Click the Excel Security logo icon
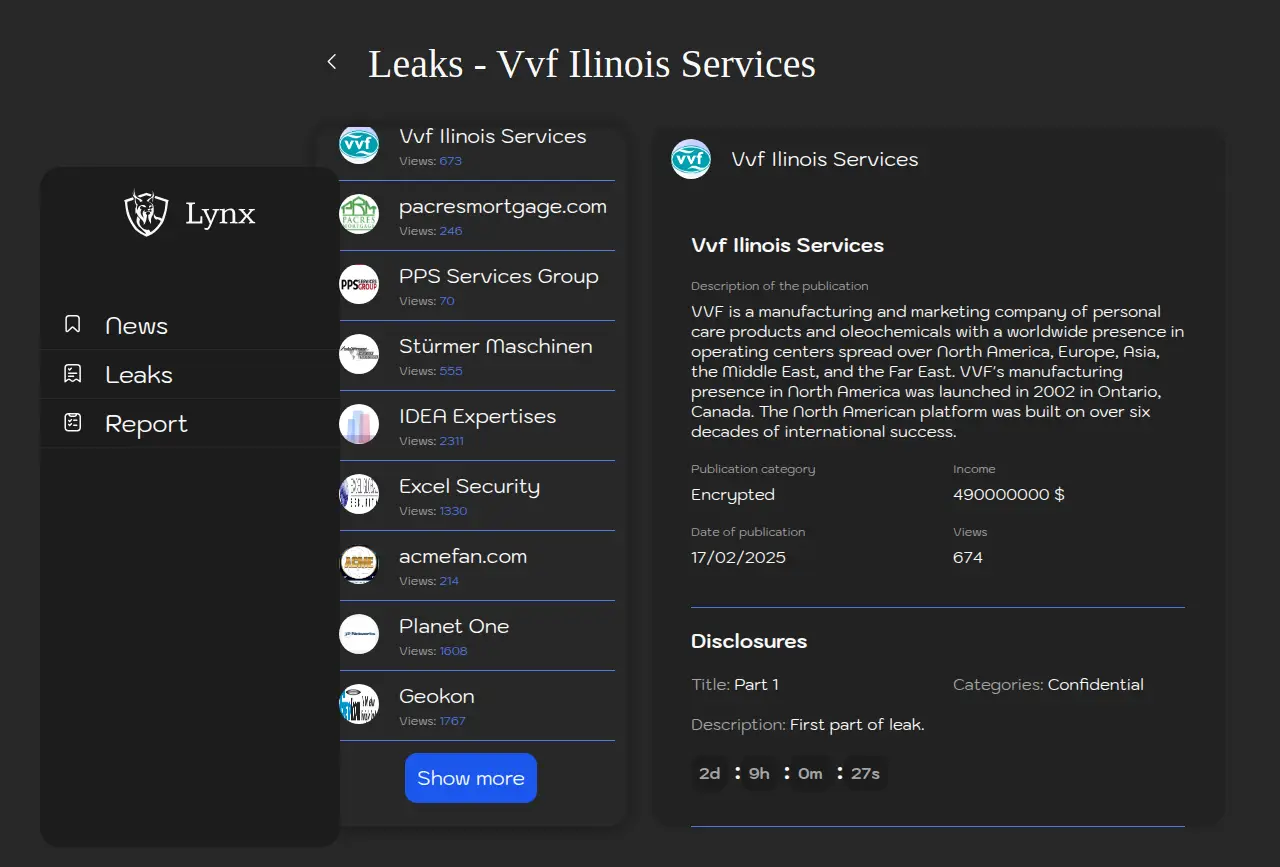The width and height of the screenshot is (1280, 867). pyautogui.click(x=359, y=494)
